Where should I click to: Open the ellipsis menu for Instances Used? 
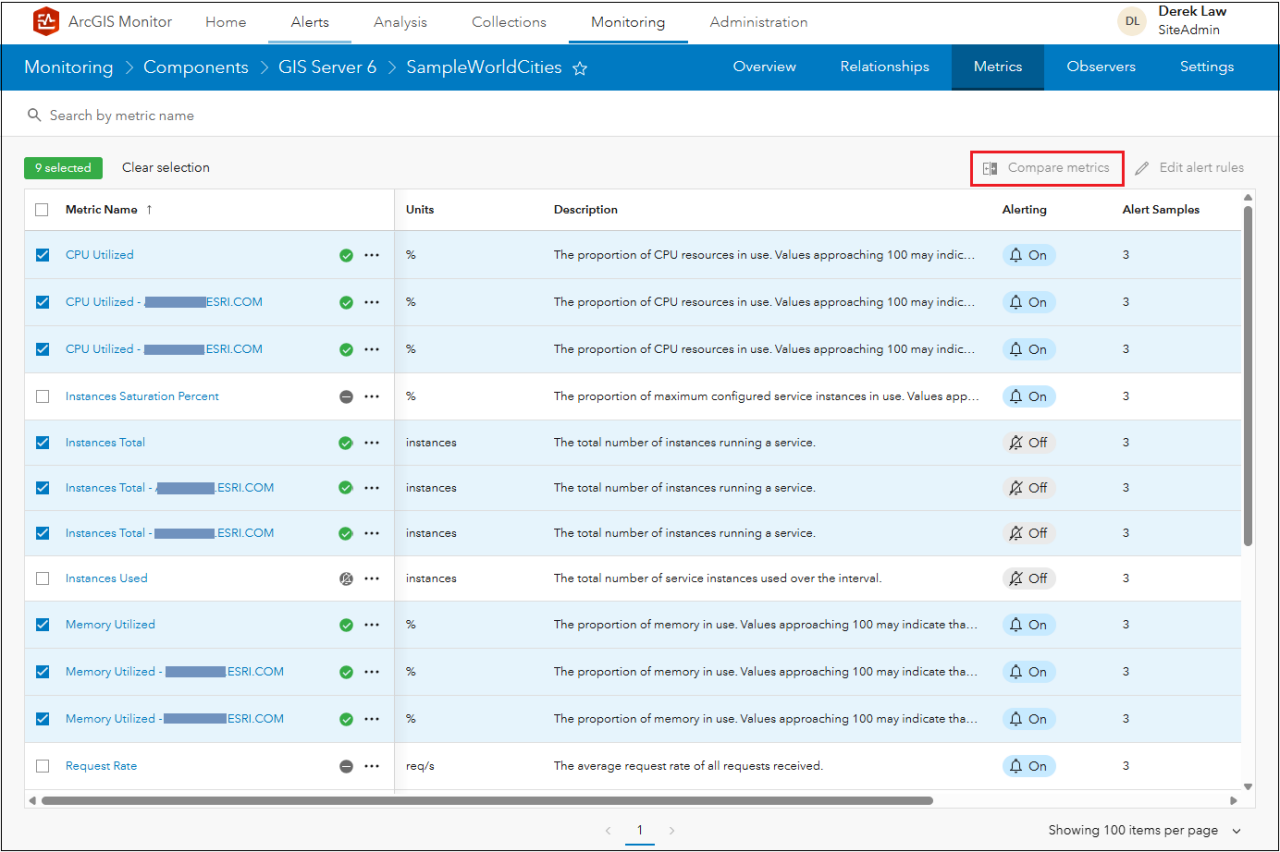tap(372, 578)
